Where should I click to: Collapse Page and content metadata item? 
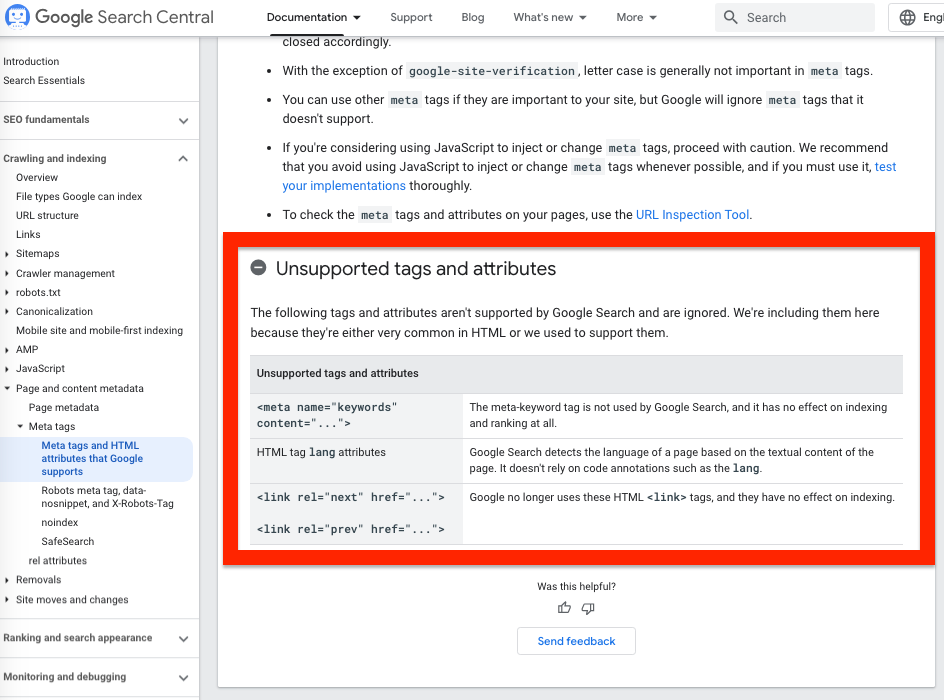(x=7, y=388)
